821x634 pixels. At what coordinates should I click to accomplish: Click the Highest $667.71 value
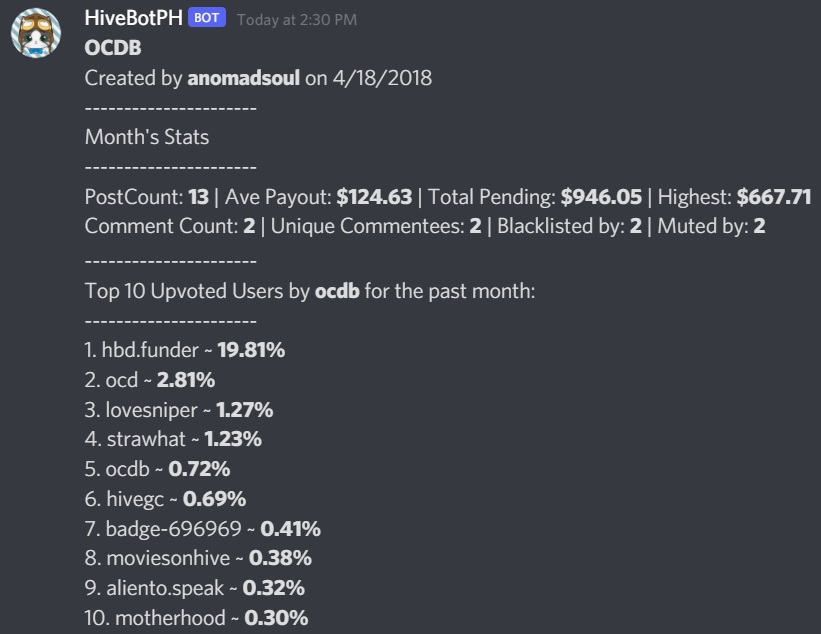(x=774, y=197)
